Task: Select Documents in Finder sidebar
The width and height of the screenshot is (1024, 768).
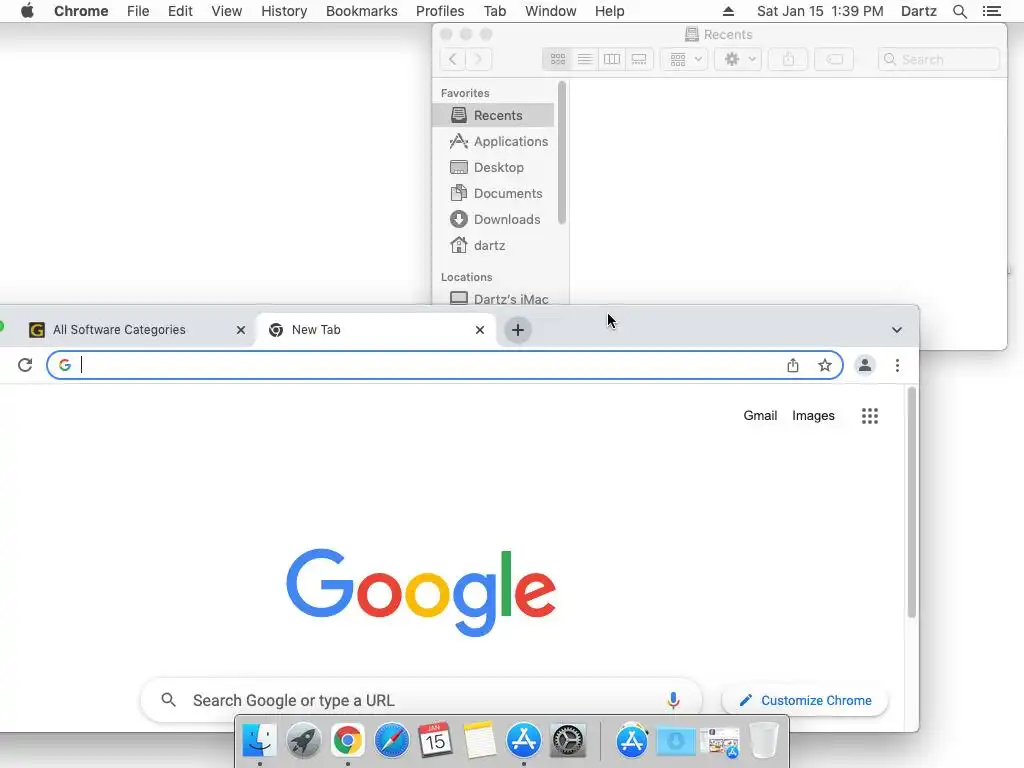Action: tap(493, 194)
